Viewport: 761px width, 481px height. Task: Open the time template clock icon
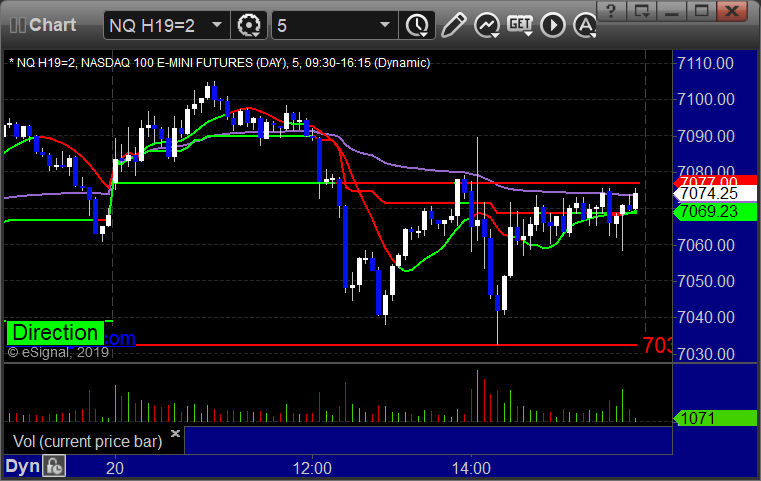coord(417,25)
